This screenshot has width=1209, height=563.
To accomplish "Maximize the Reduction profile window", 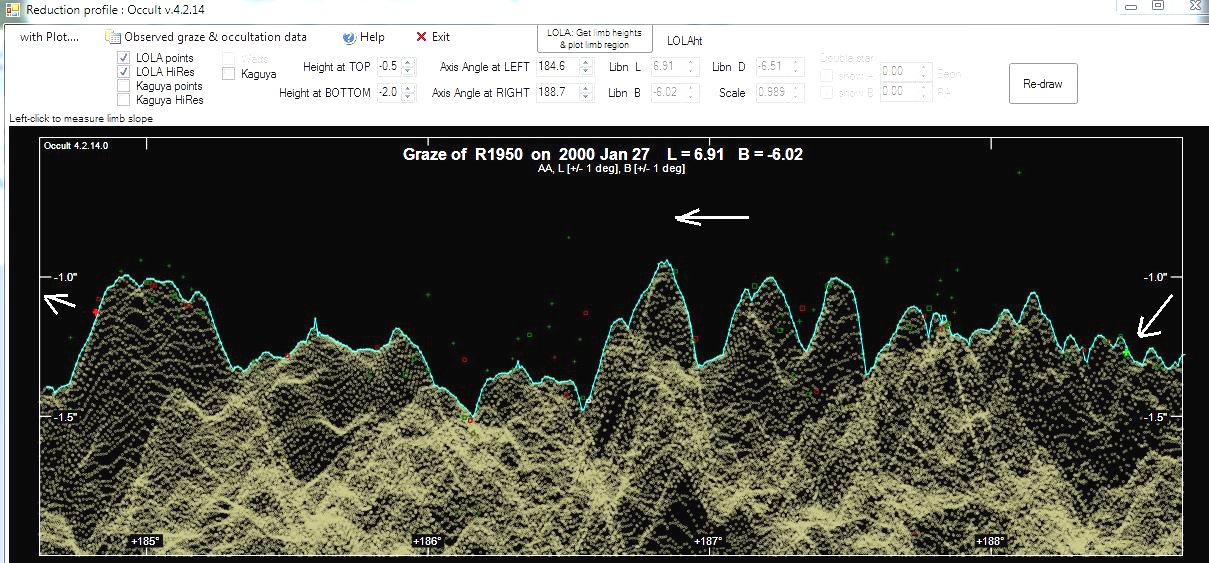I will 1158,6.
